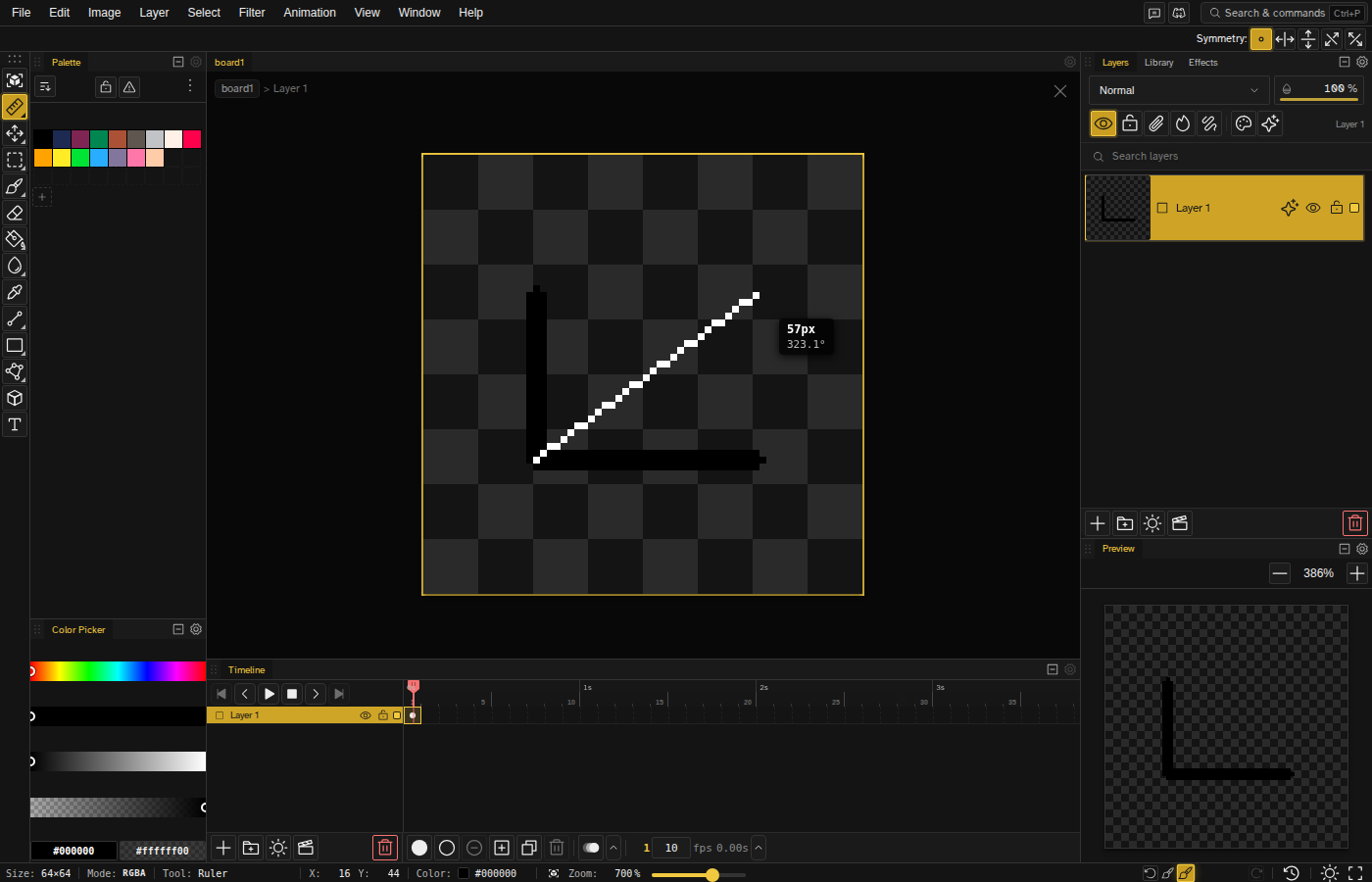This screenshot has height=882, width=1372.
Task: Zoom out the Preview with minus
Action: [1280, 573]
